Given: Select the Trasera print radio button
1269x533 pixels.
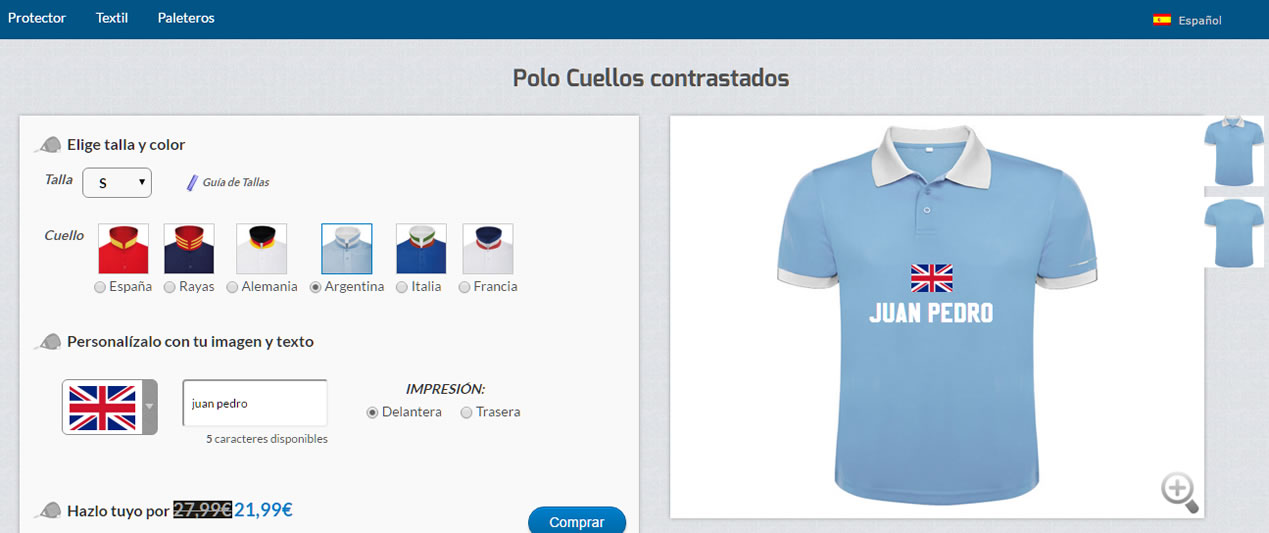Looking at the screenshot, I should (x=466, y=412).
